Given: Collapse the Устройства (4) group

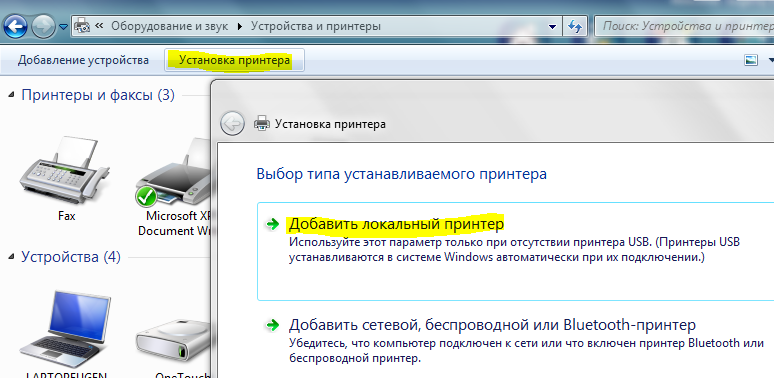Looking at the screenshot, I should [11, 257].
